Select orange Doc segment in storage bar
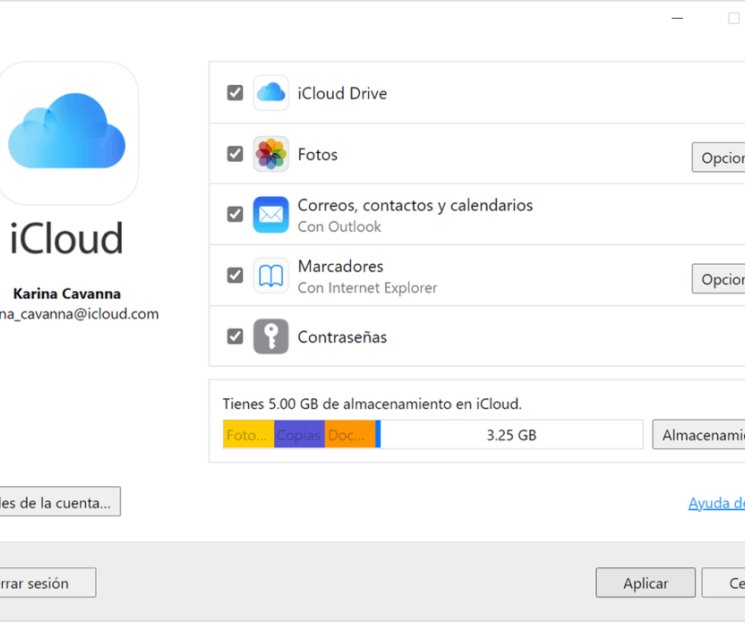The width and height of the screenshot is (745, 622). click(x=350, y=434)
